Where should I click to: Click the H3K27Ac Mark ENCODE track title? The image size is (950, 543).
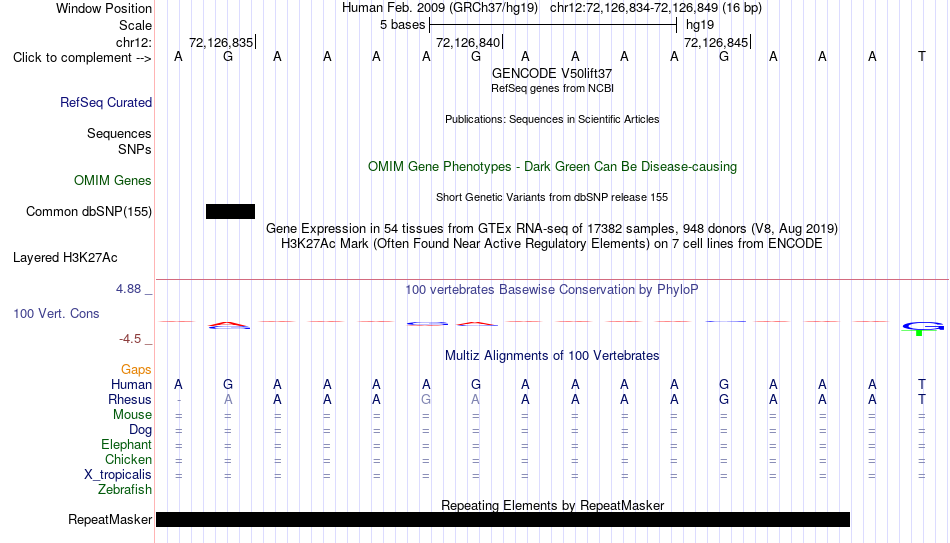(552, 244)
